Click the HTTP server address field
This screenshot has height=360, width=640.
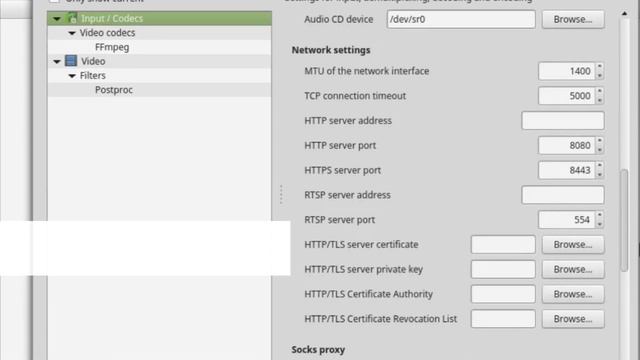point(563,121)
